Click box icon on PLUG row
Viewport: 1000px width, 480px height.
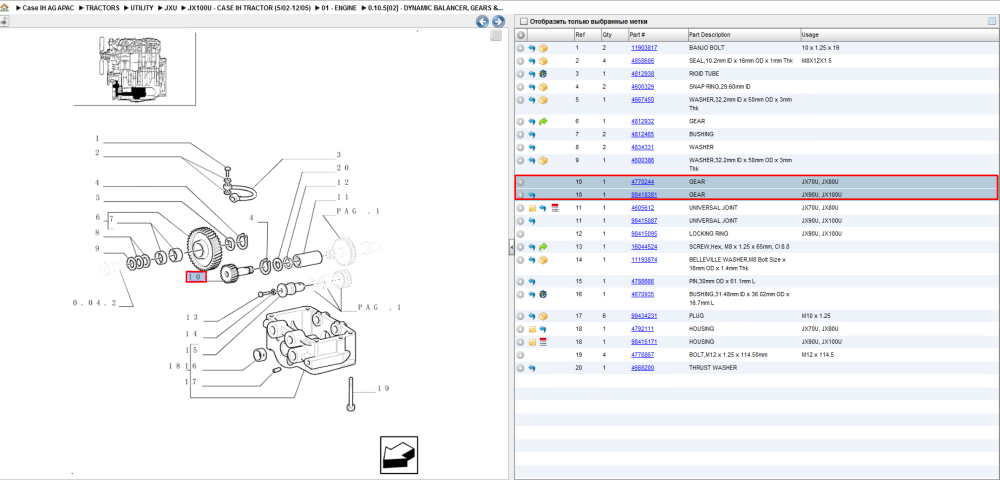click(x=543, y=316)
